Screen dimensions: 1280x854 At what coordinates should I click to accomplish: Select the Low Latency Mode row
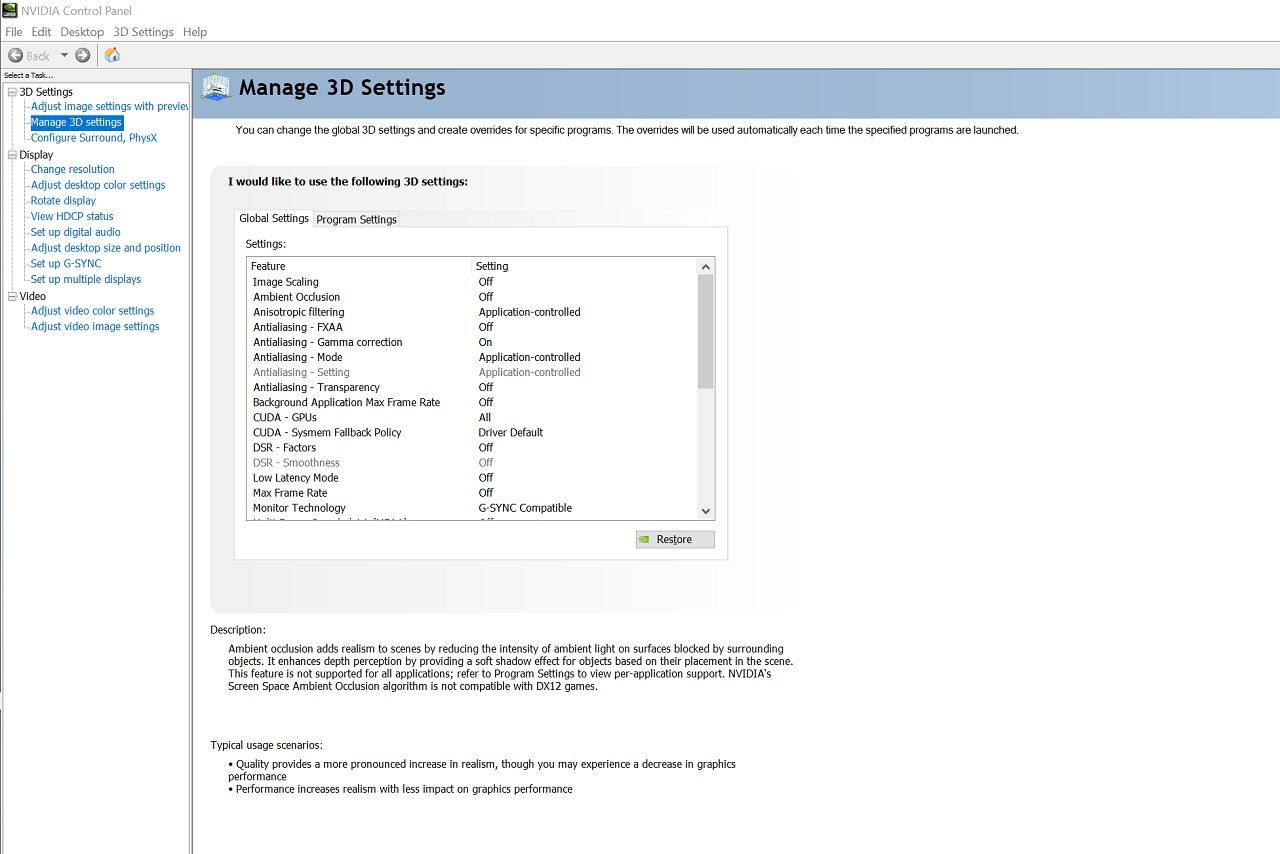[472, 477]
